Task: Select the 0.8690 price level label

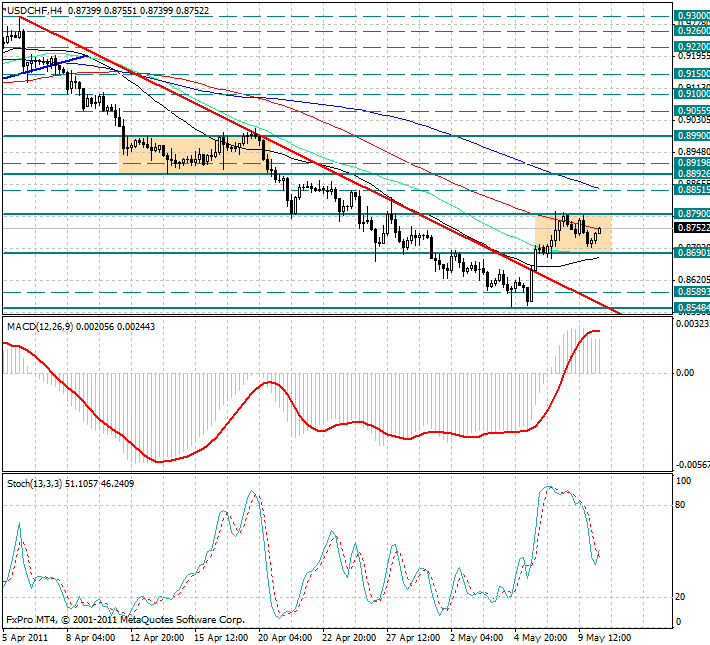Action: pos(692,253)
